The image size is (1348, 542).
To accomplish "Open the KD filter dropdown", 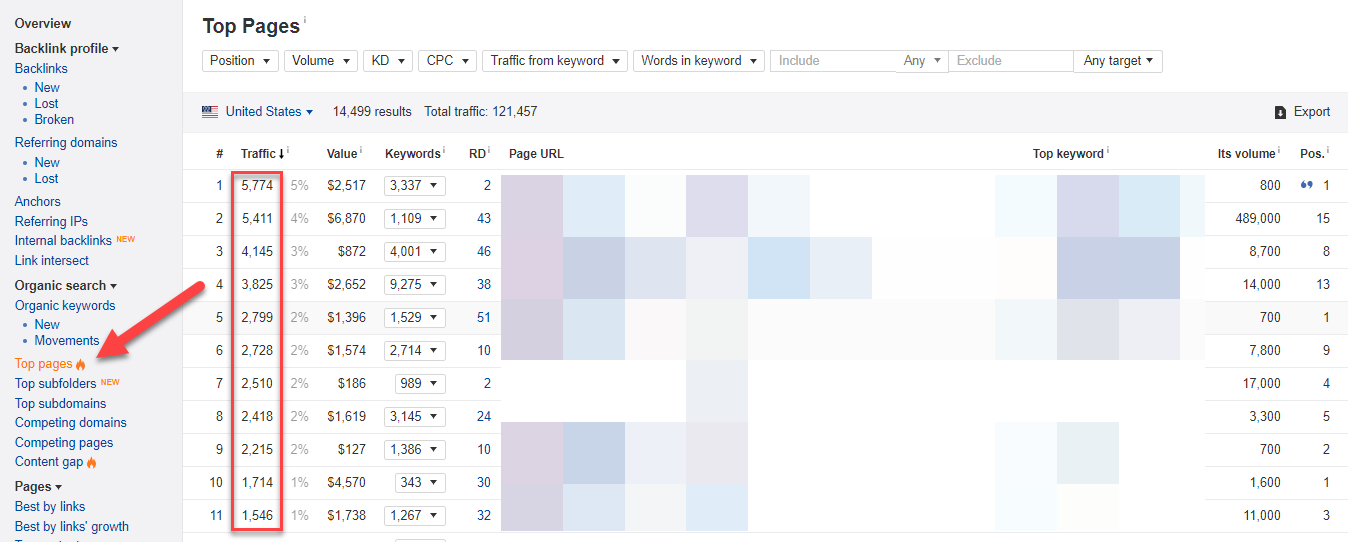I will click(388, 61).
